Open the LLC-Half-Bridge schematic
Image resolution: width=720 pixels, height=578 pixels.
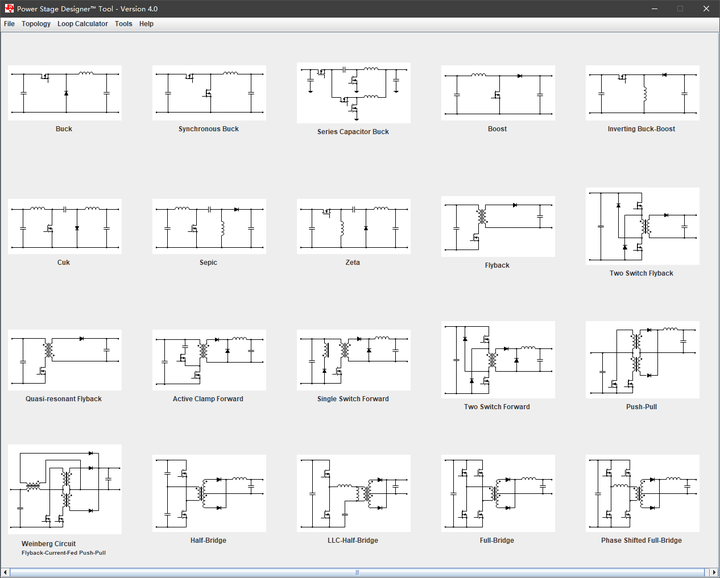coord(354,494)
